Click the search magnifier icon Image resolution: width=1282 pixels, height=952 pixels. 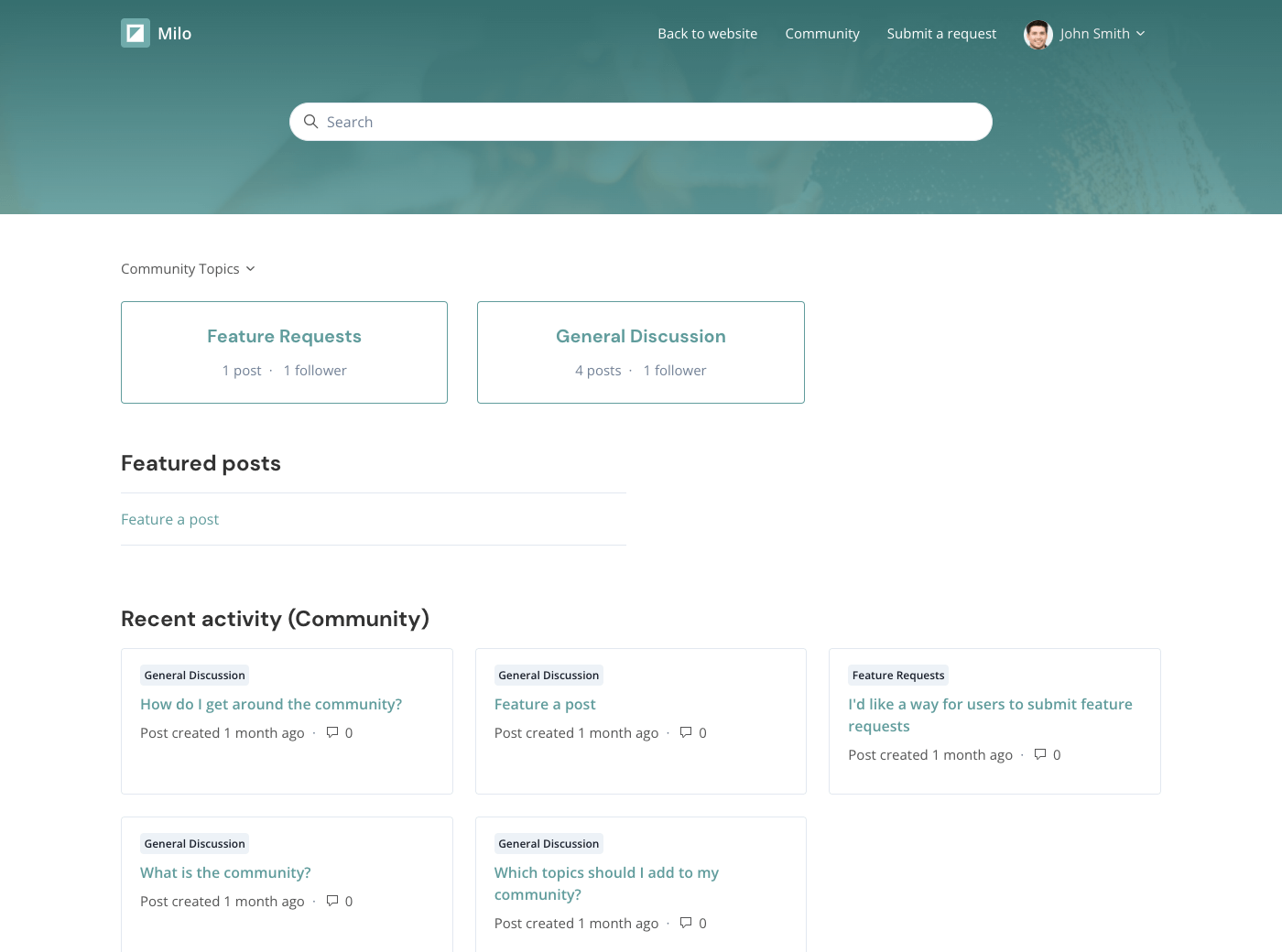311,122
